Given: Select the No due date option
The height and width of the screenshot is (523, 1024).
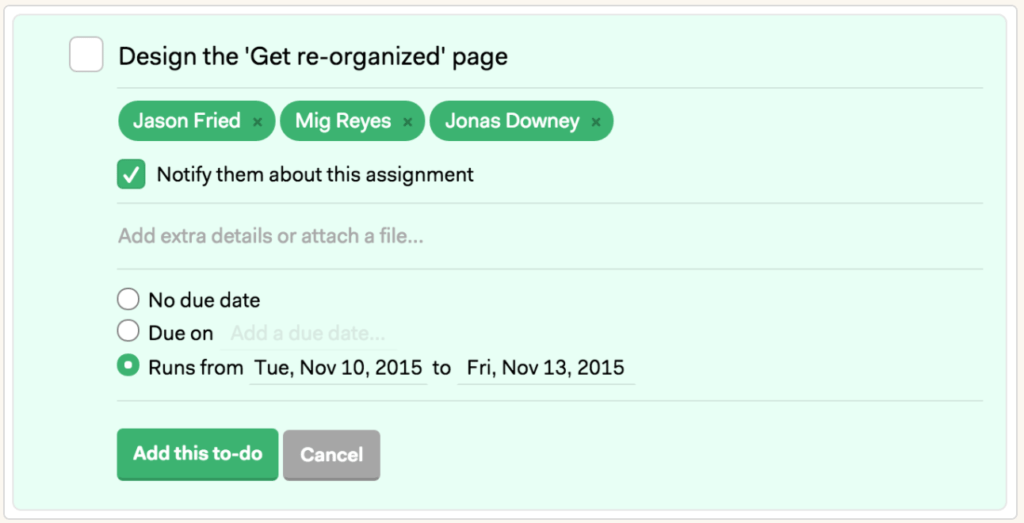Looking at the screenshot, I should pos(128,299).
